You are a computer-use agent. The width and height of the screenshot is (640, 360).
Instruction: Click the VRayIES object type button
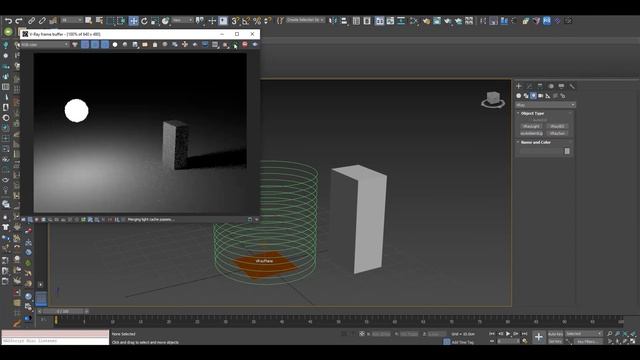pyautogui.click(x=557, y=127)
